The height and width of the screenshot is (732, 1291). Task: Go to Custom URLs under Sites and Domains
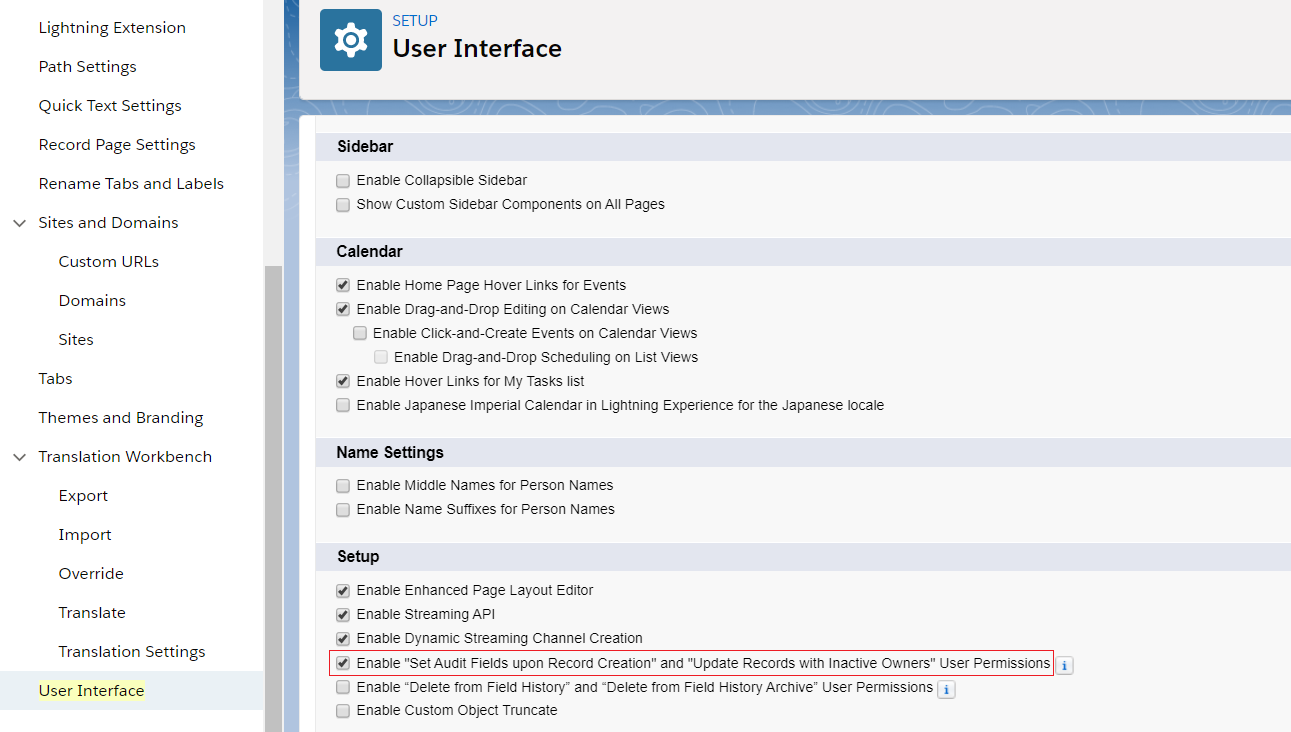(x=108, y=262)
